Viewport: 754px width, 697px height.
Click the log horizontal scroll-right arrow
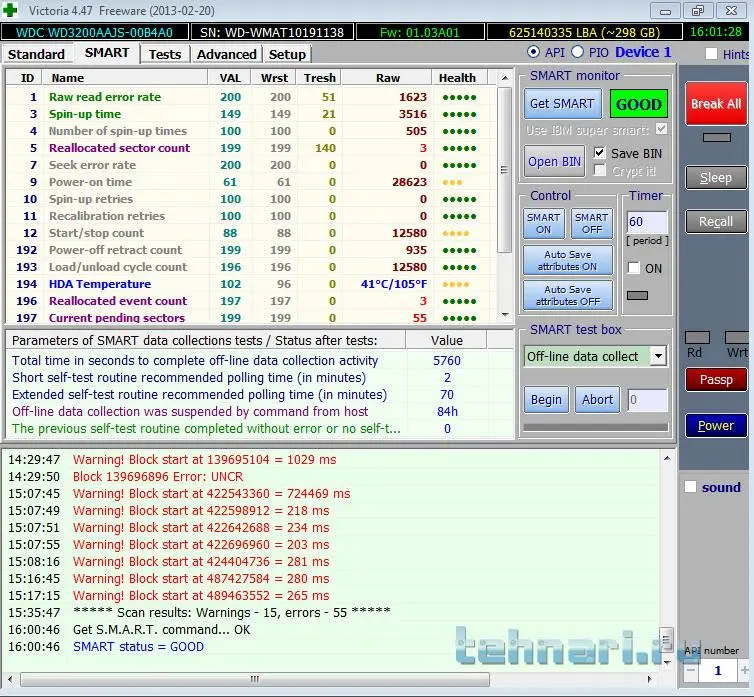click(x=650, y=679)
